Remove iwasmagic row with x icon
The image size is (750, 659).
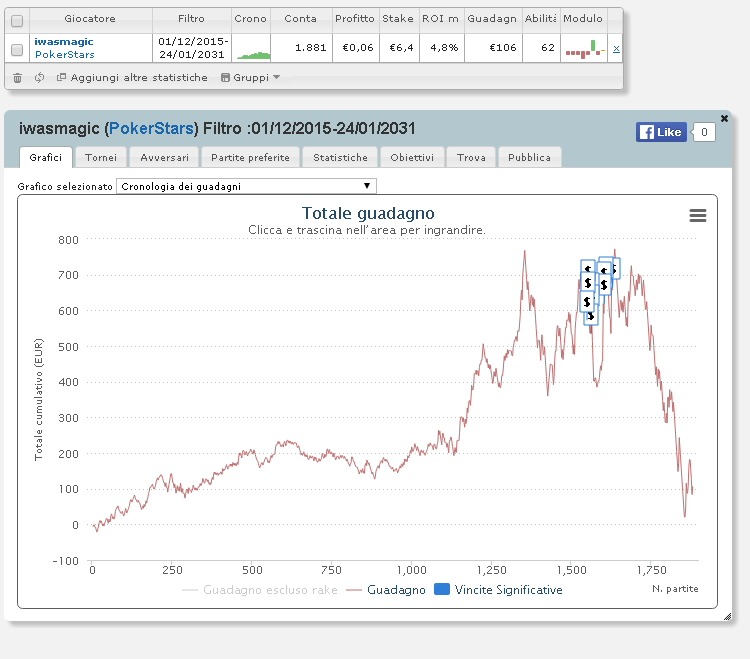tap(616, 48)
